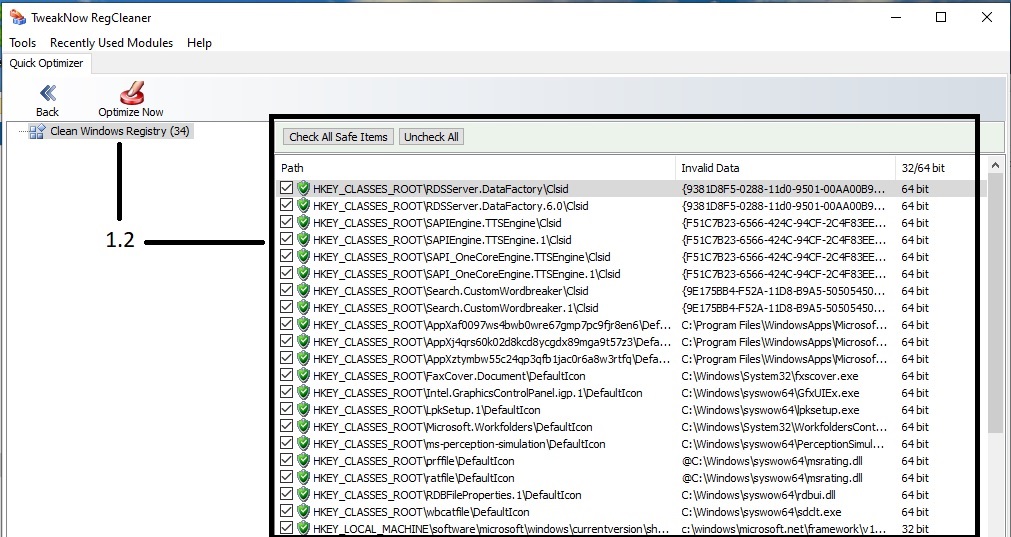Screen dimensions: 1011x537
Task: Click the Uncheck All button
Action: (x=431, y=137)
